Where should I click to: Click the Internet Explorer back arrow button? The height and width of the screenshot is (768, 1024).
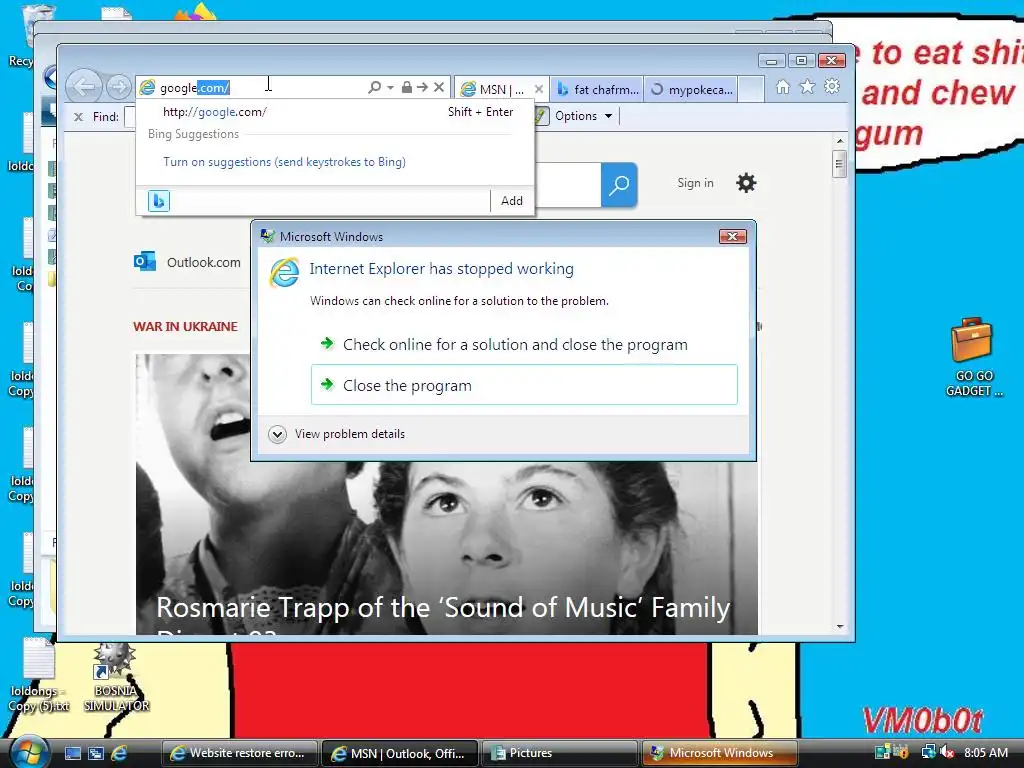(85, 86)
